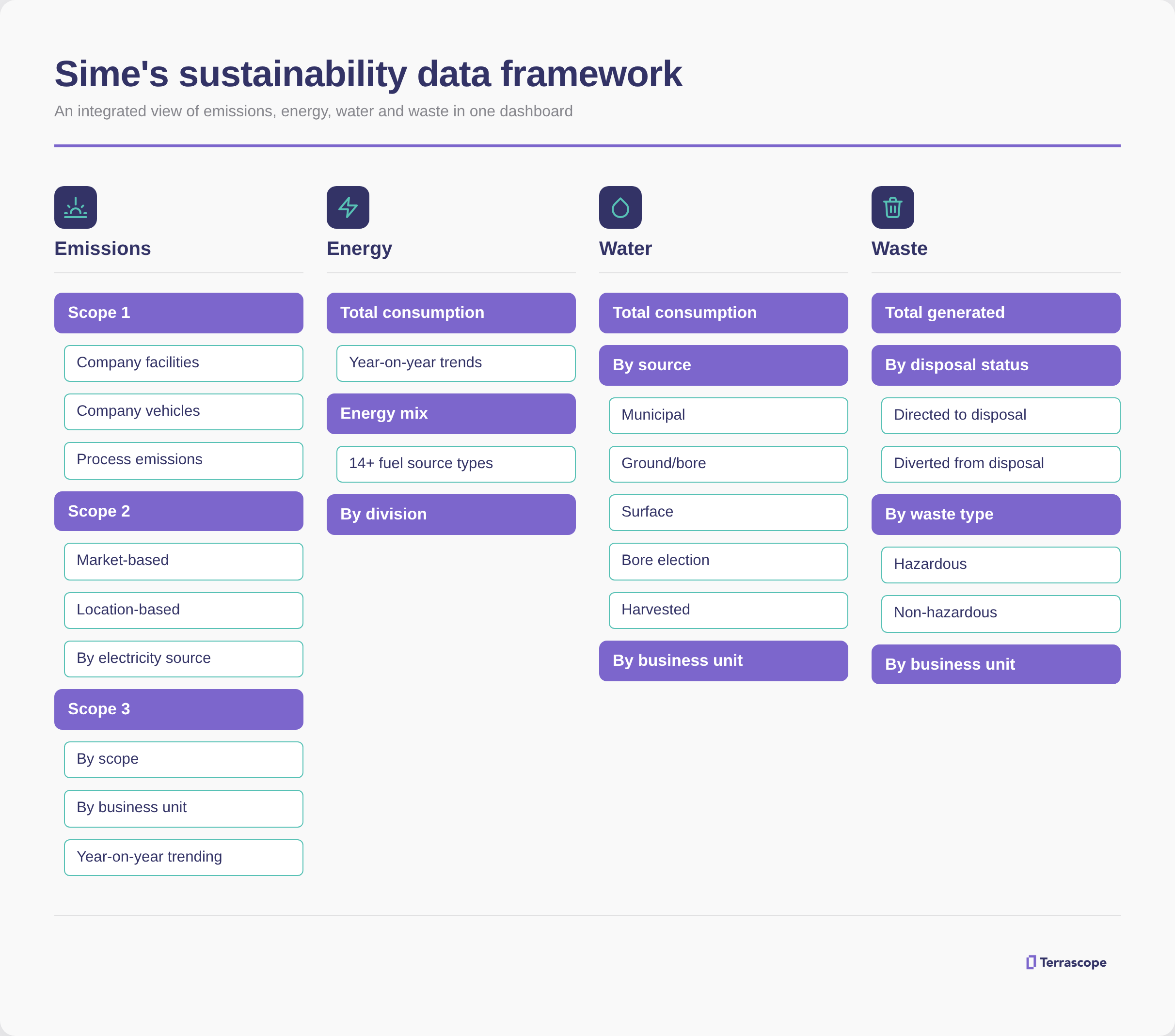
Task: Click the 14+ fuel source types item
Action: click(456, 464)
